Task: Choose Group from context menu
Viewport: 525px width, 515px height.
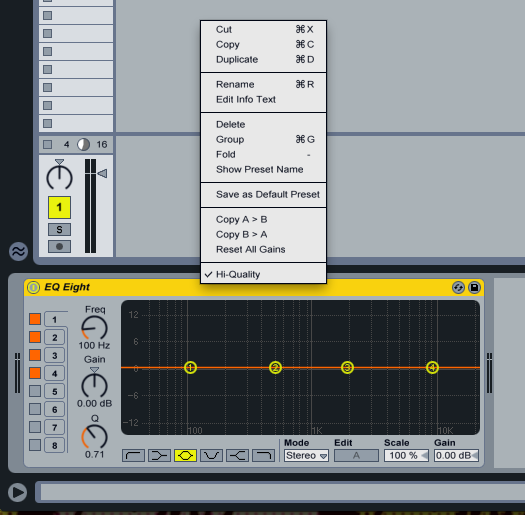Action: point(264,139)
